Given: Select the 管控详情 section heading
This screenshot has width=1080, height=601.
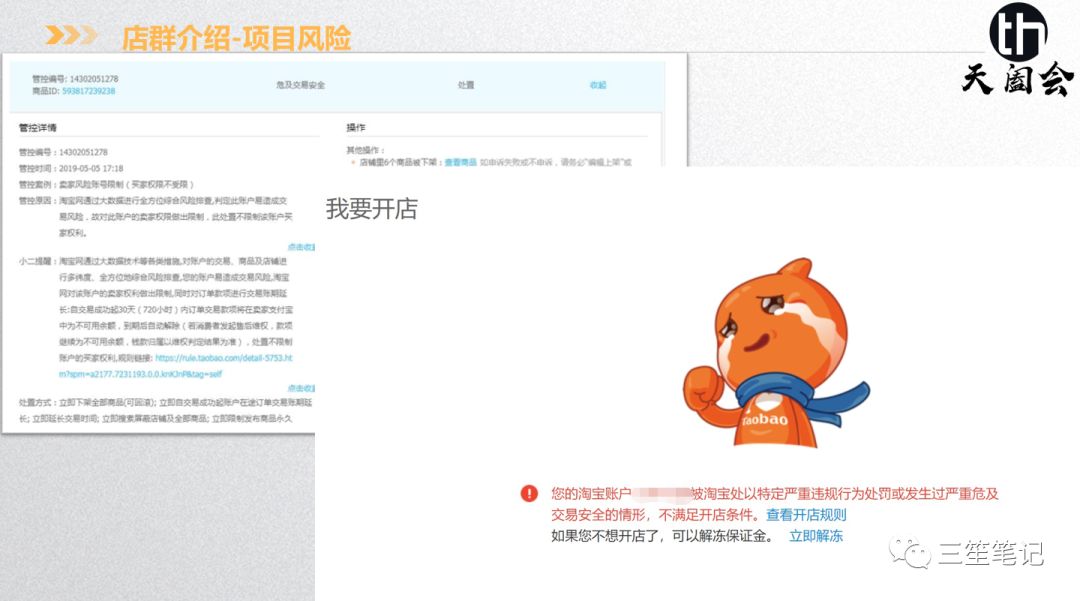Looking at the screenshot, I should tap(38, 128).
